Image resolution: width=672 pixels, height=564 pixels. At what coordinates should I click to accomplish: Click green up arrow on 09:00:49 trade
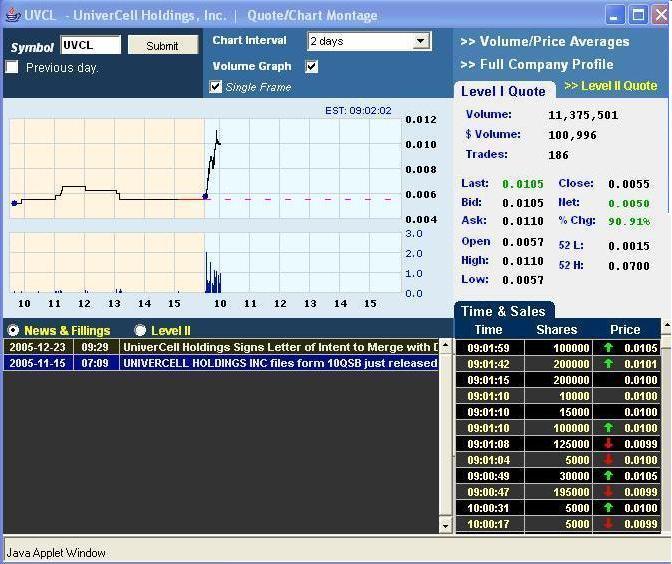pos(608,476)
